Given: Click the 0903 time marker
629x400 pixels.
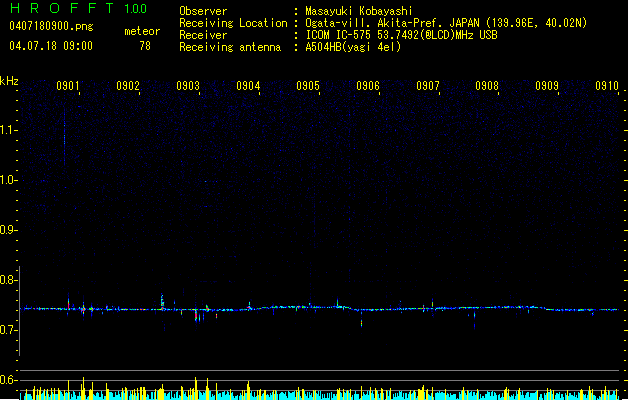Looking at the screenshot, I should (188, 86).
